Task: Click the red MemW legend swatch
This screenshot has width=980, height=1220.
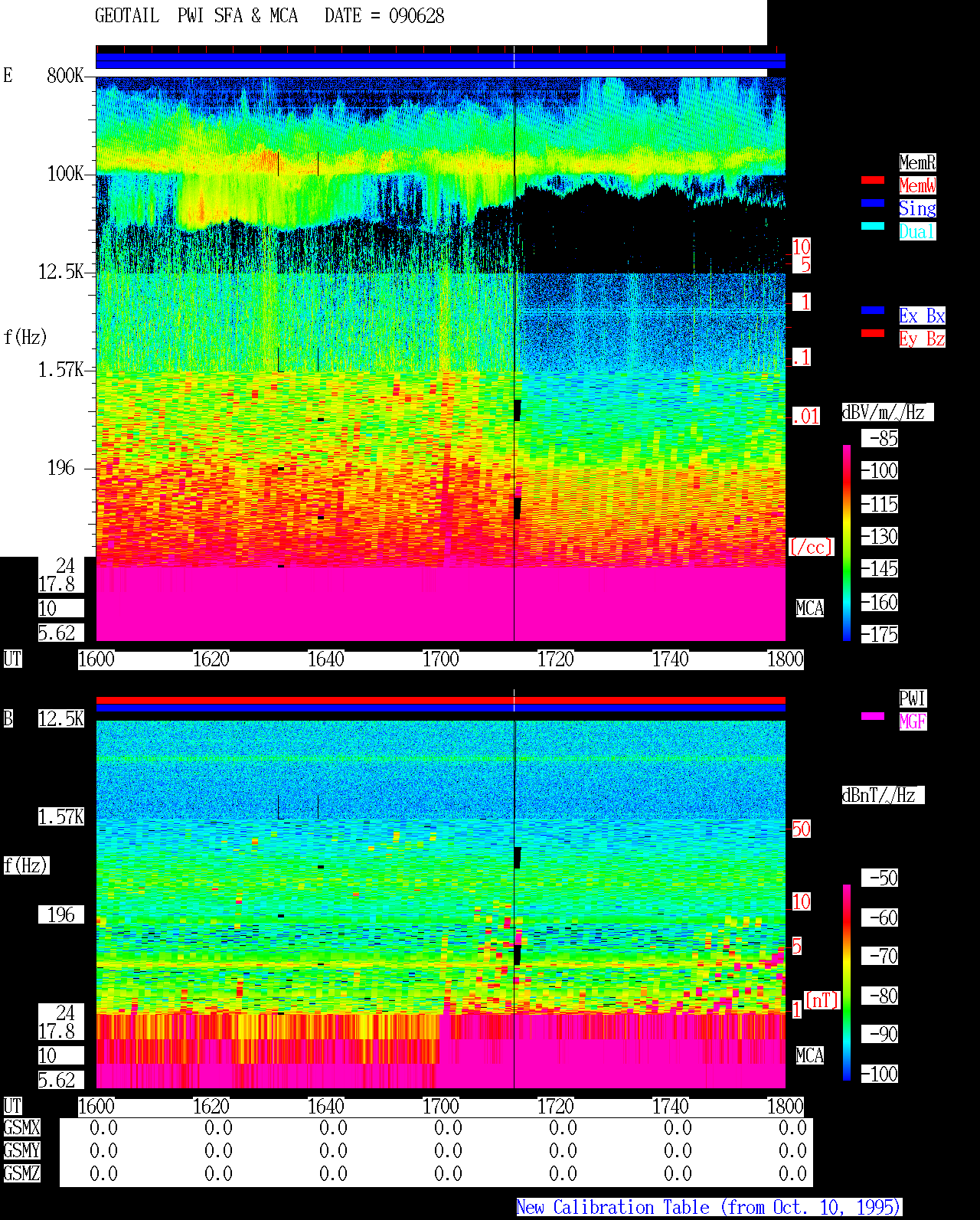Action: pyautogui.click(x=873, y=180)
